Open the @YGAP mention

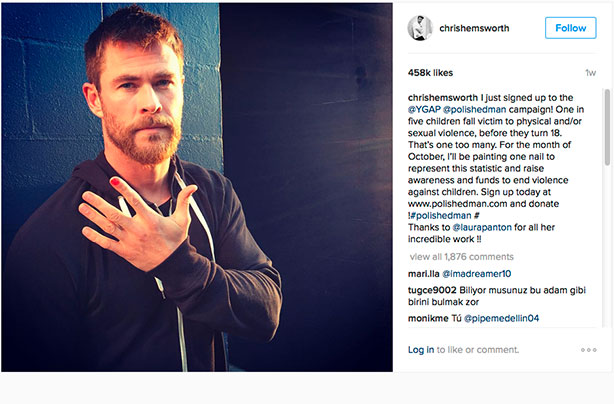[424, 109]
